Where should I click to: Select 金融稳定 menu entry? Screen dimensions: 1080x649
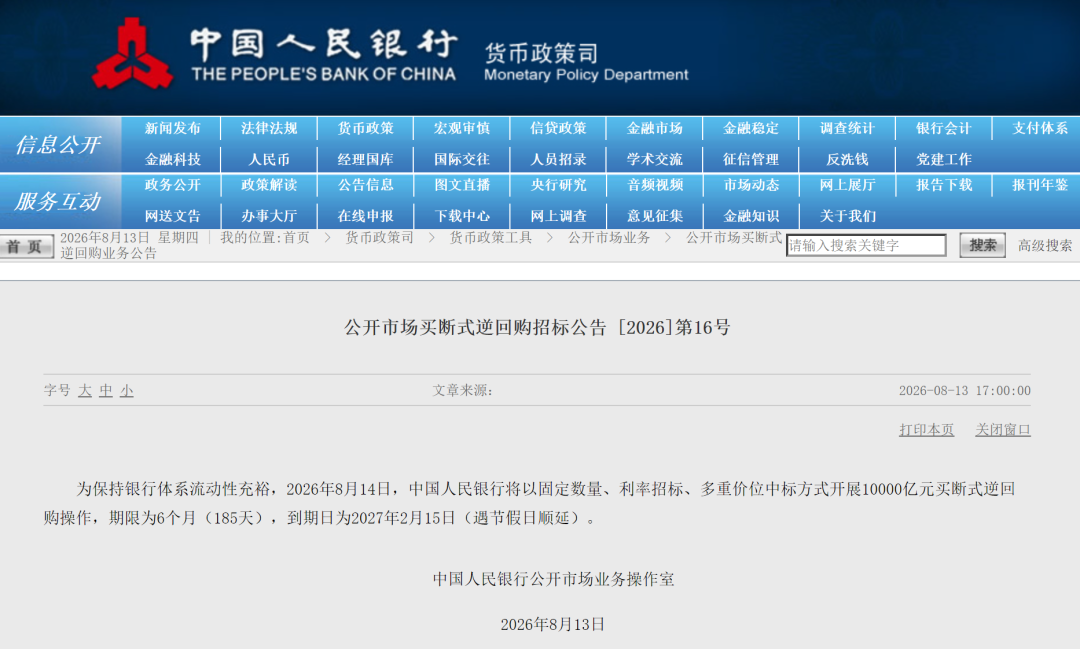[x=751, y=128]
